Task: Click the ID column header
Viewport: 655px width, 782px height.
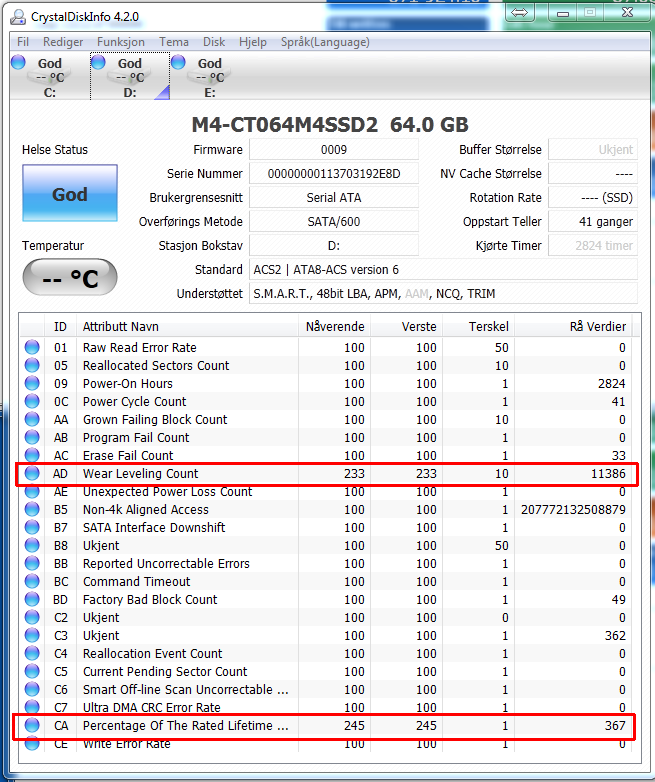Action: [x=60, y=327]
